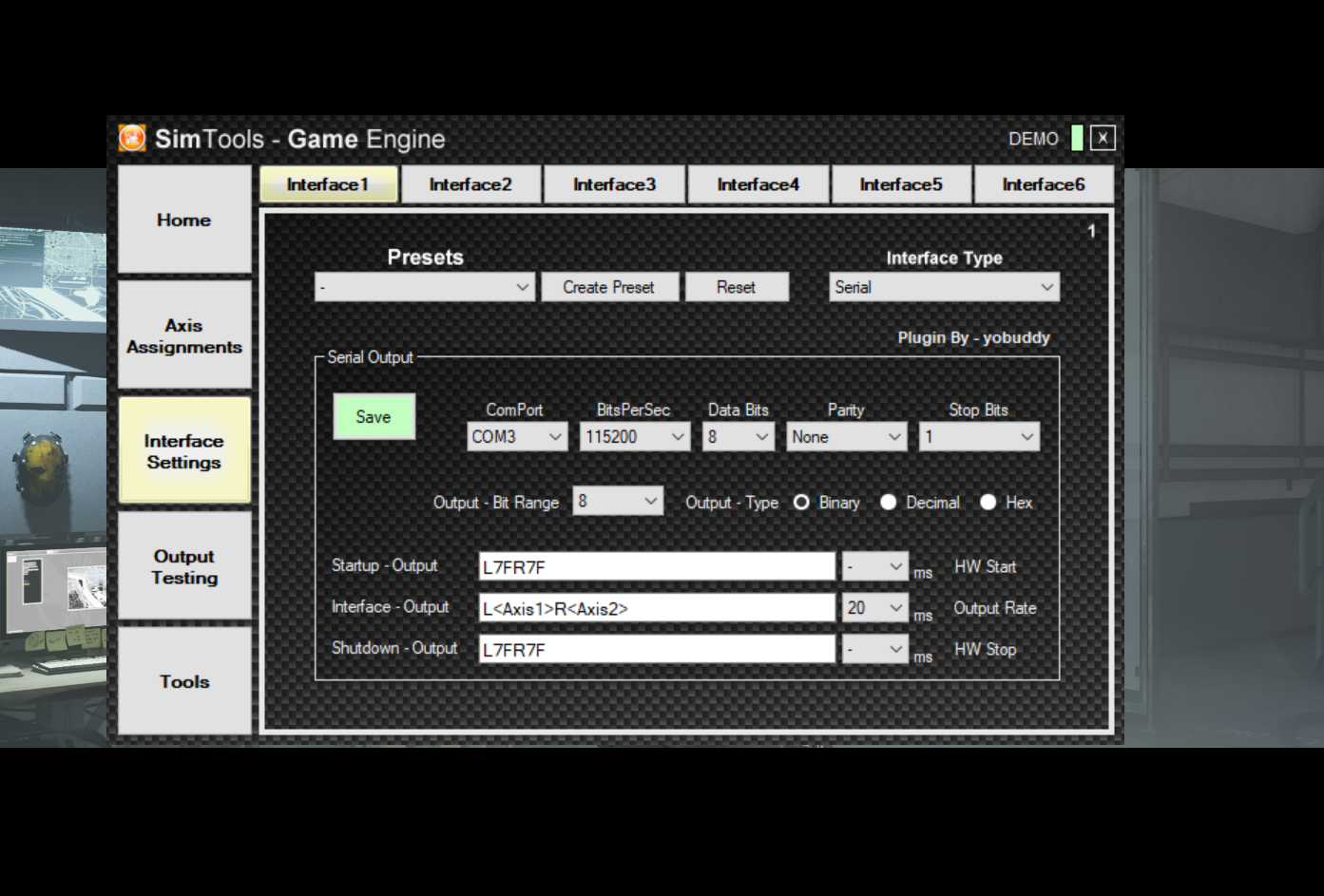Open the Tools section

184,681
